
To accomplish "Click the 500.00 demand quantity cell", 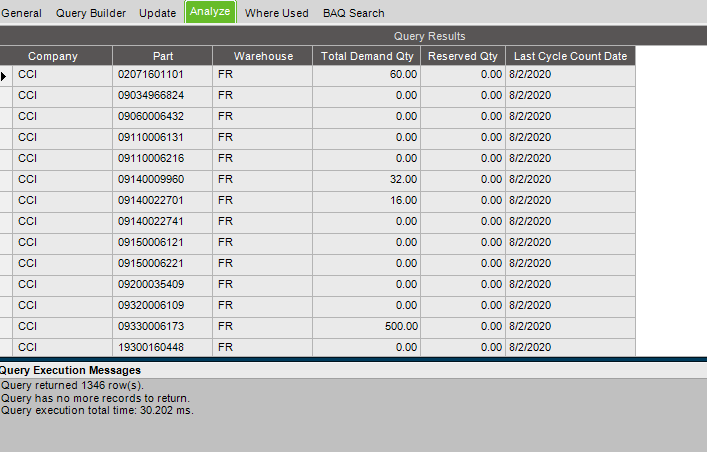I will point(367,326).
